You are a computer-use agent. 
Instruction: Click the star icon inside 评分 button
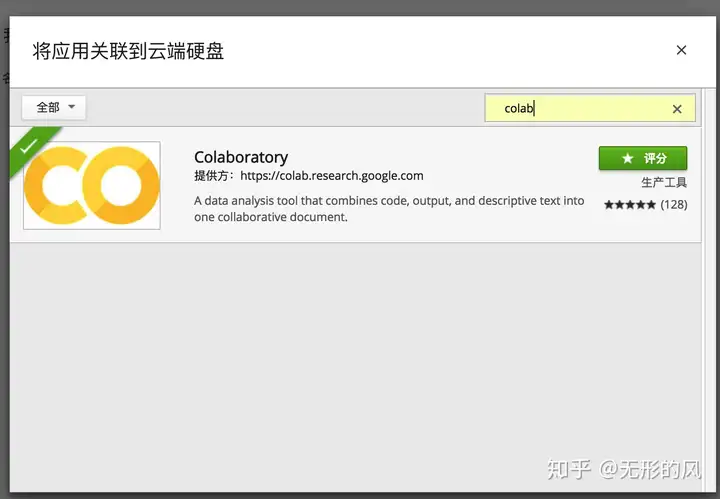point(627,158)
